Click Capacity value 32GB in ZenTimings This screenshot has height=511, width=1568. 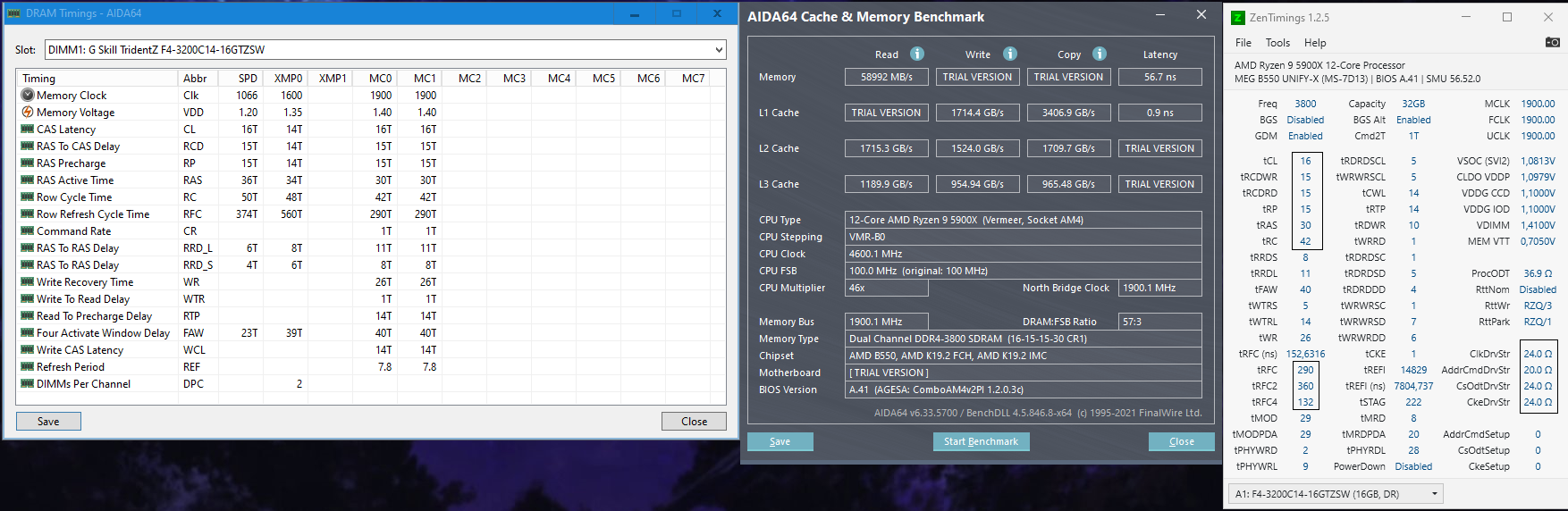[1413, 104]
